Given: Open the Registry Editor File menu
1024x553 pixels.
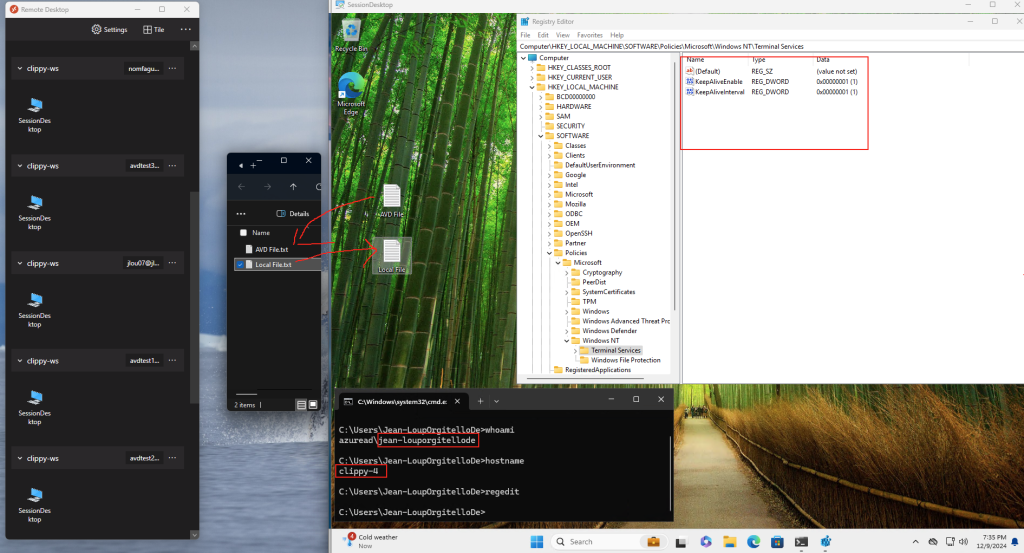Looking at the screenshot, I should pos(526,35).
